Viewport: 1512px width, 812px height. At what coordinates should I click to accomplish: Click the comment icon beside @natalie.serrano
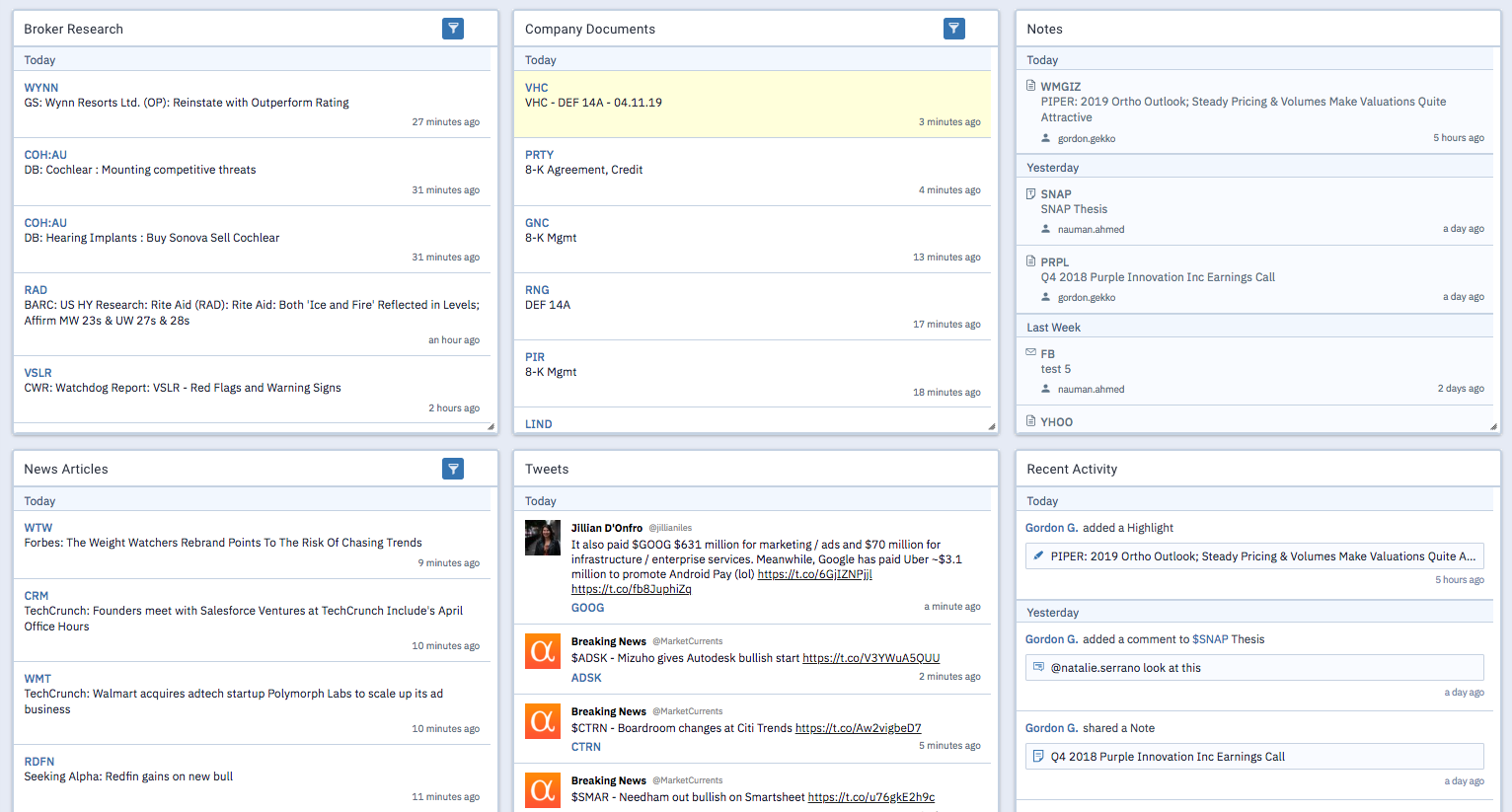(1038, 668)
